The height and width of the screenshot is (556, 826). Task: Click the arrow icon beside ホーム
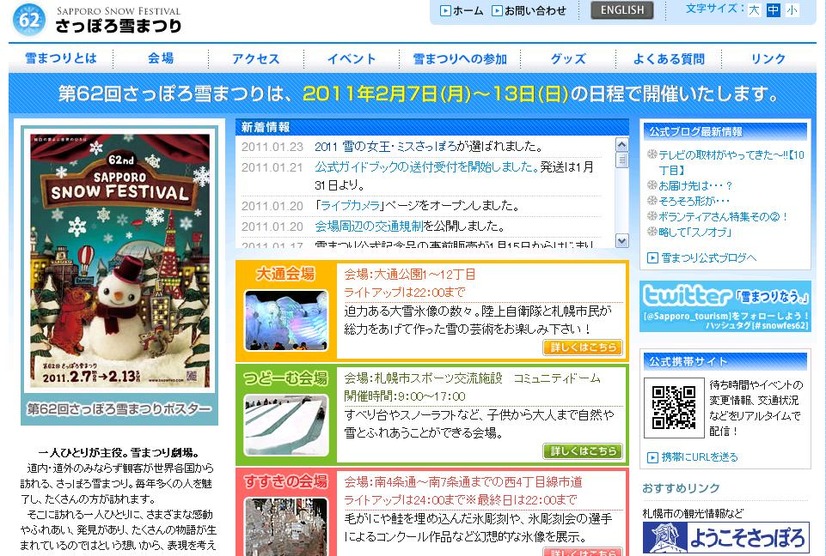446,11
